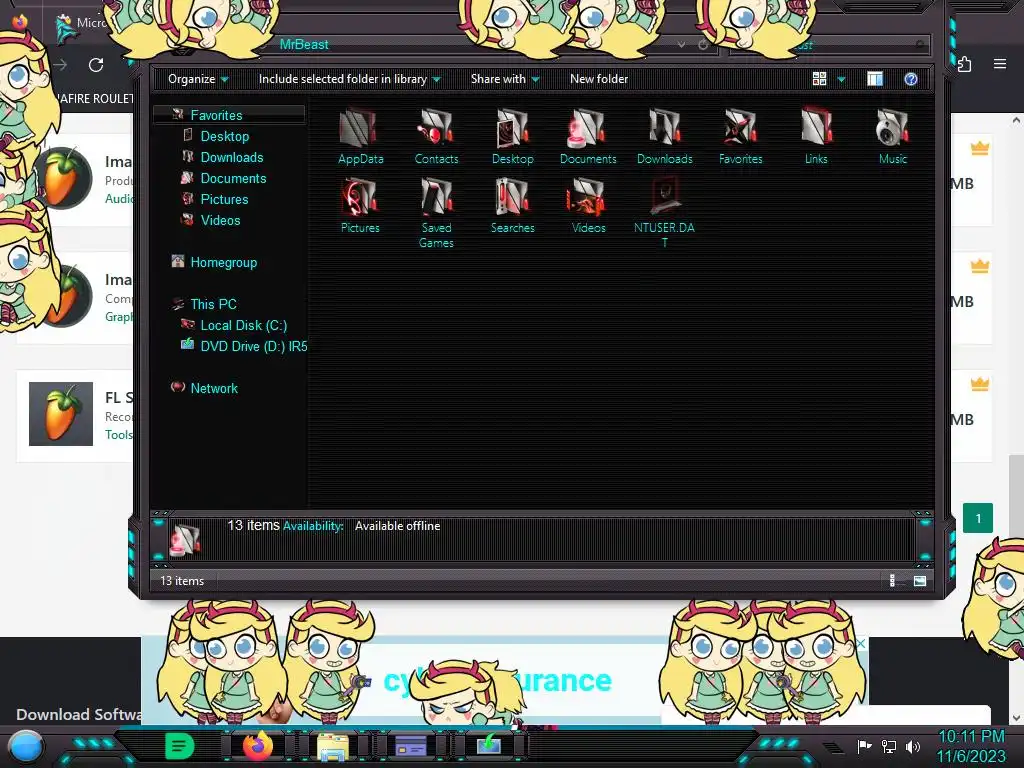The width and height of the screenshot is (1024, 768).
Task: Expand Include selected folder in library menu
Action: (x=349, y=79)
